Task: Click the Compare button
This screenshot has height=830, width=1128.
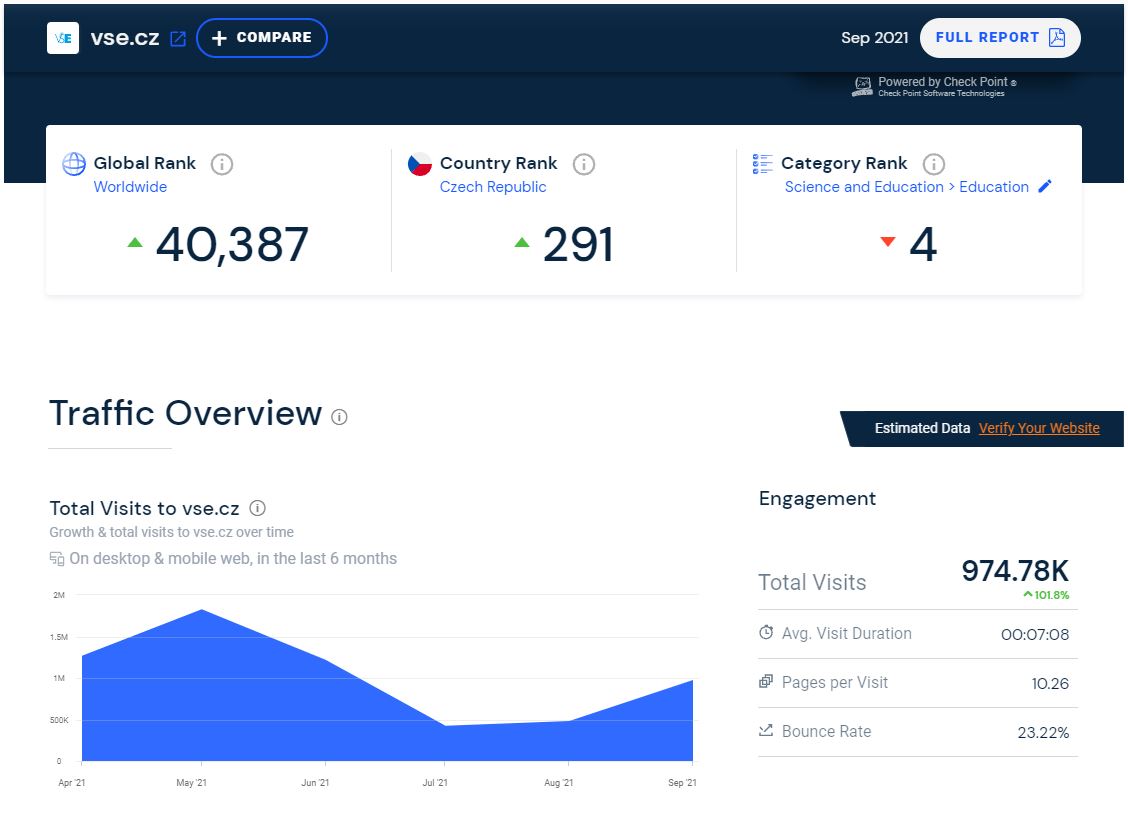Action: [x=262, y=38]
